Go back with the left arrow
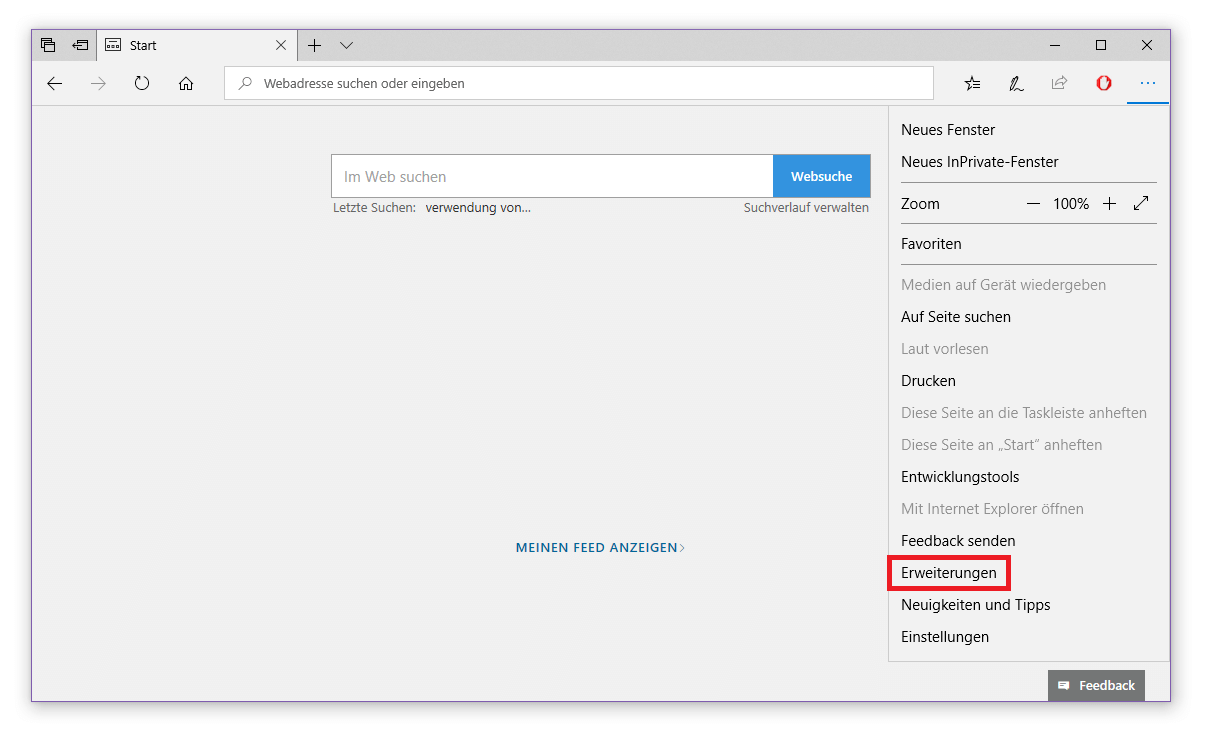This screenshot has height=733, width=1209. pos(55,84)
